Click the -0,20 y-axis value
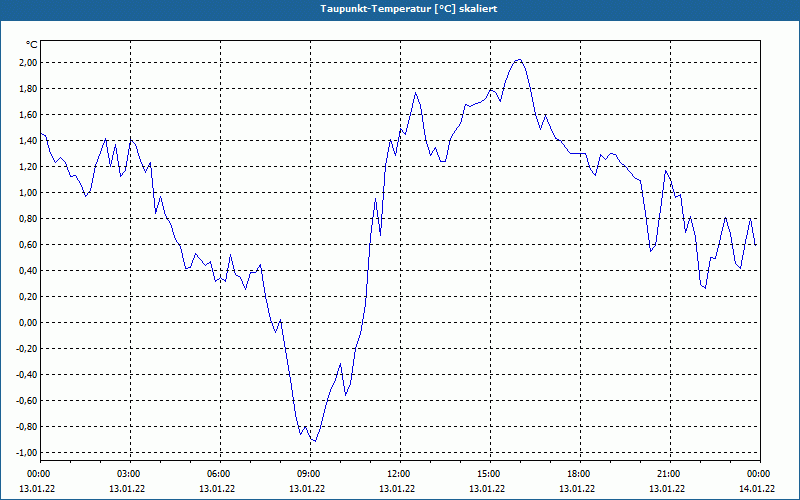The height and width of the screenshot is (500, 800). coord(26,349)
